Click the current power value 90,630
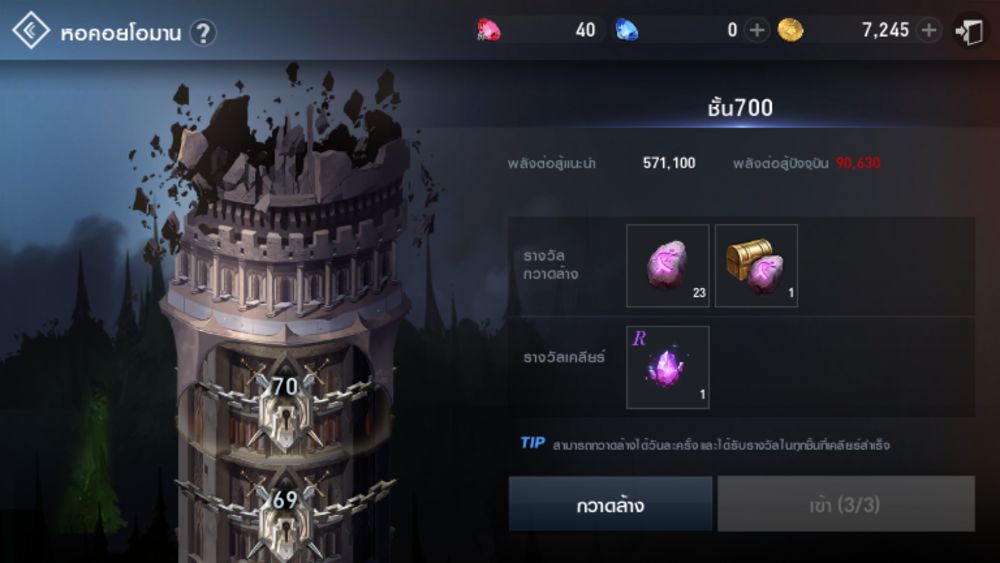This screenshot has height=563, width=1000. [858, 163]
